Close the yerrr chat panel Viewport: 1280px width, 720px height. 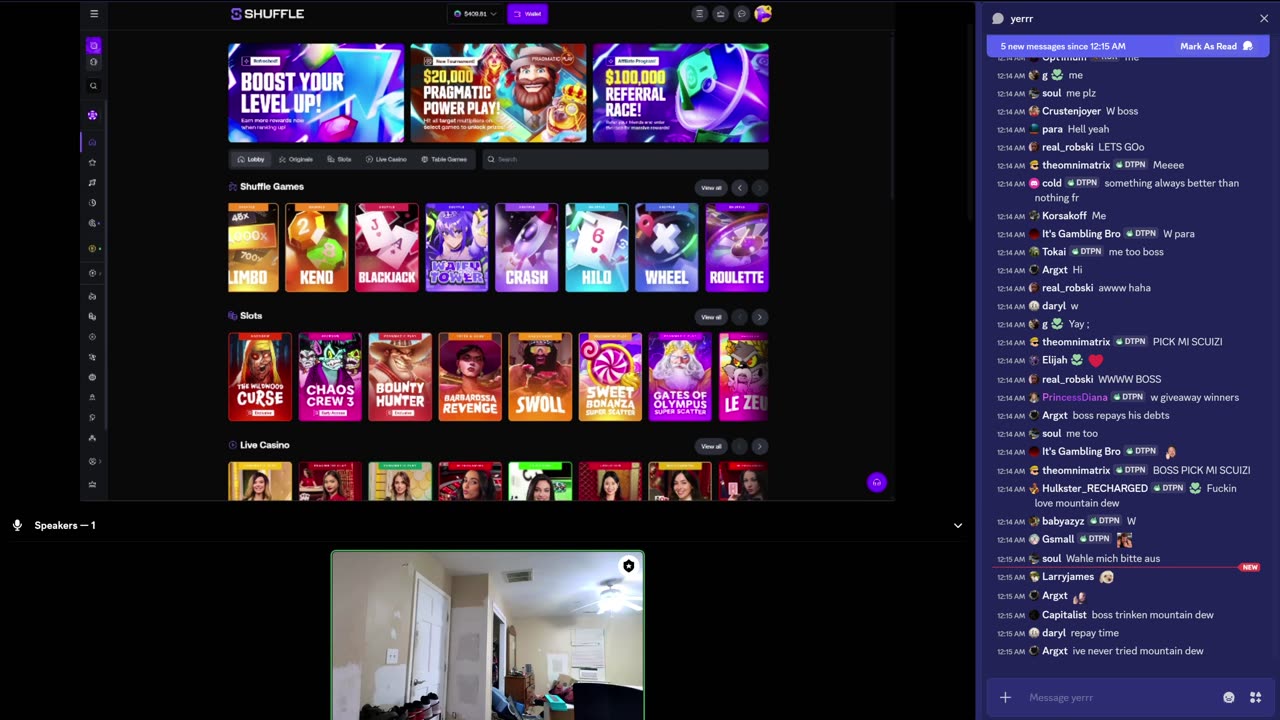click(1264, 18)
